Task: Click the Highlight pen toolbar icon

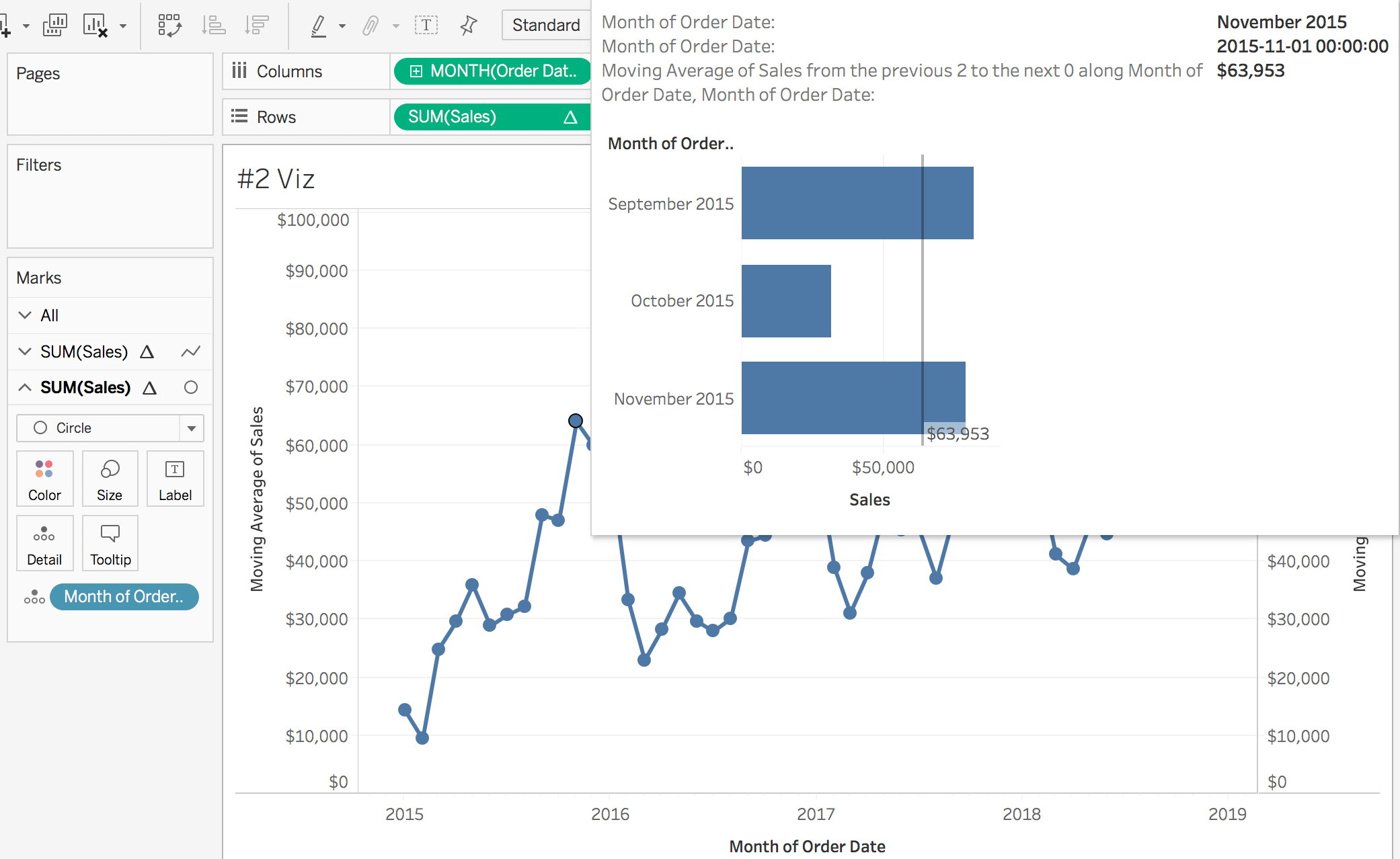Action: 319,26
